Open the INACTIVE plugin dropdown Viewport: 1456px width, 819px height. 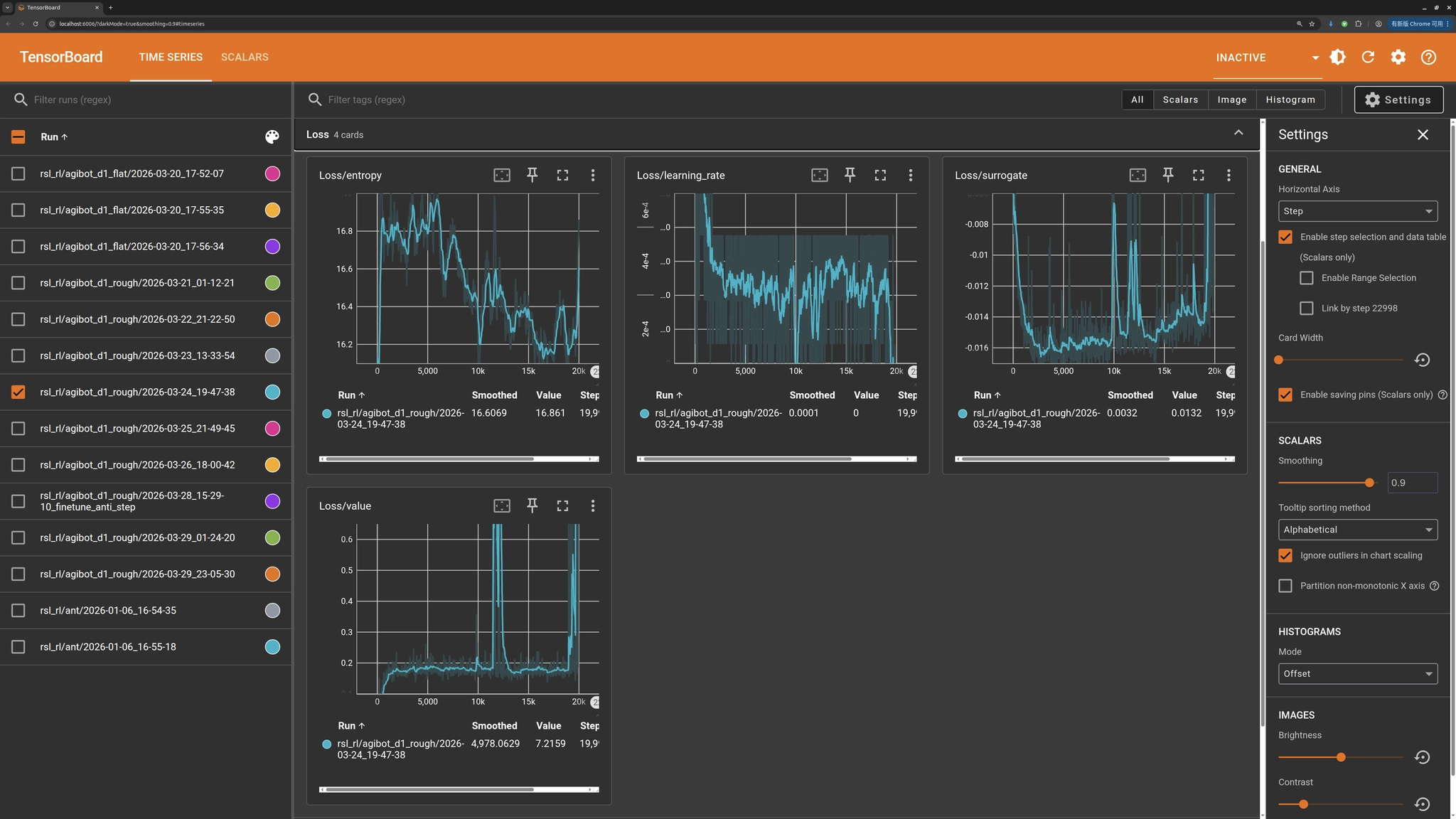pos(1268,58)
